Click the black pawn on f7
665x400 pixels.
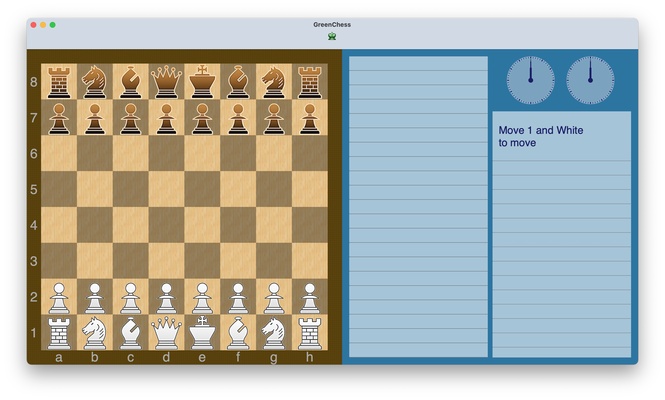238,118
